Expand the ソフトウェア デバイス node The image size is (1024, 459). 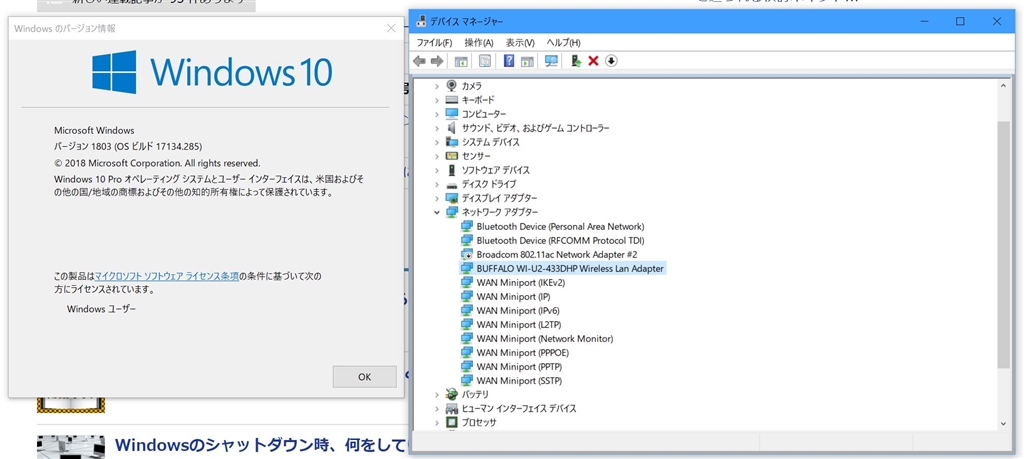[x=437, y=170]
